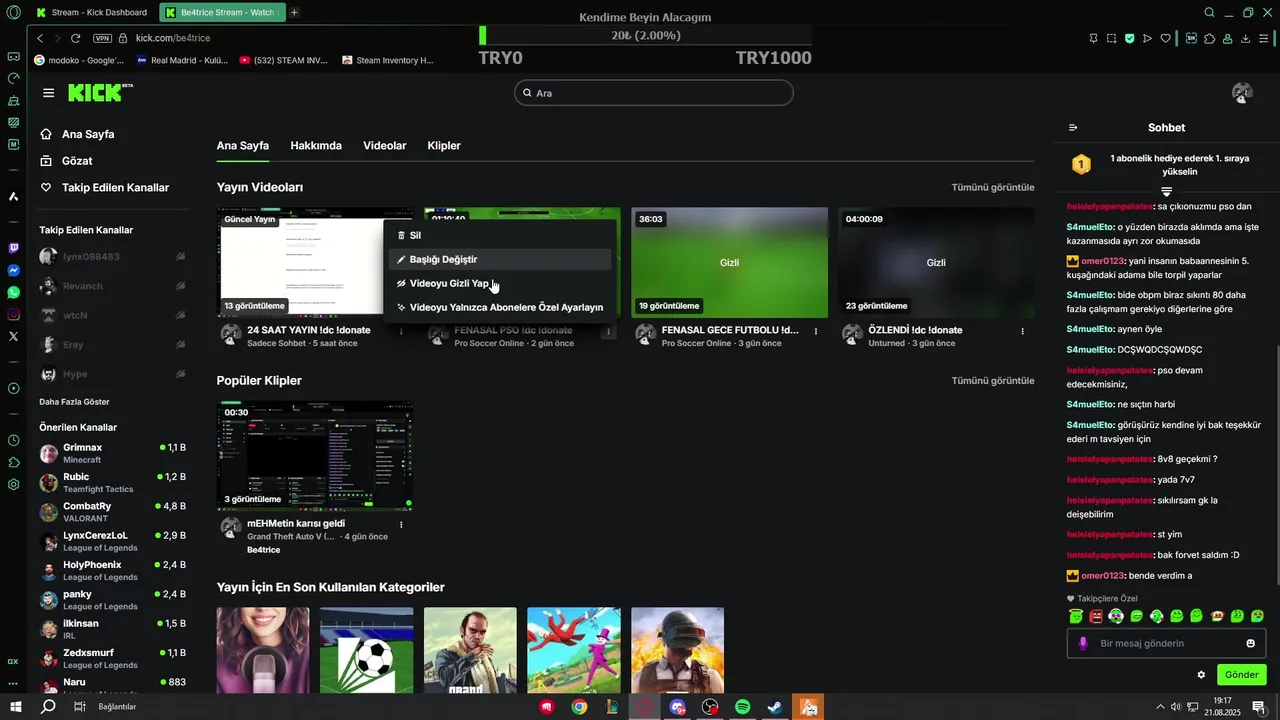Open three-dot menu of FENASAL PSO video
This screenshot has width=1280, height=720.
coord(608,331)
